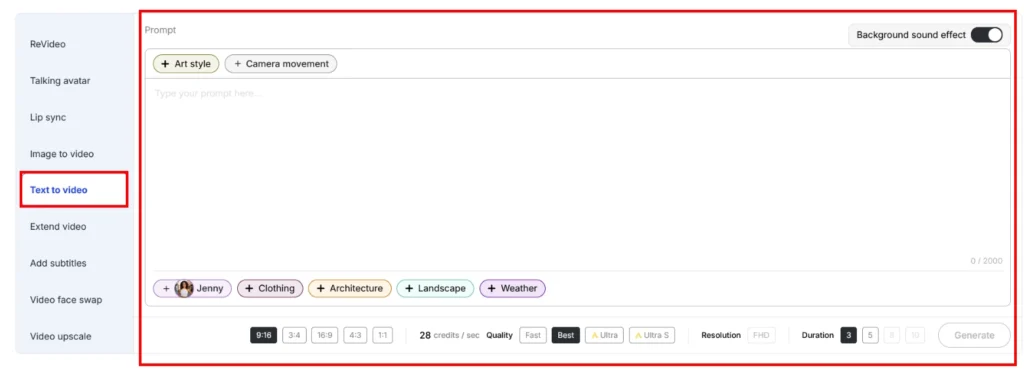The height and width of the screenshot is (370, 1024).
Task: Add a Clothing tag to prompt
Action: (270, 288)
